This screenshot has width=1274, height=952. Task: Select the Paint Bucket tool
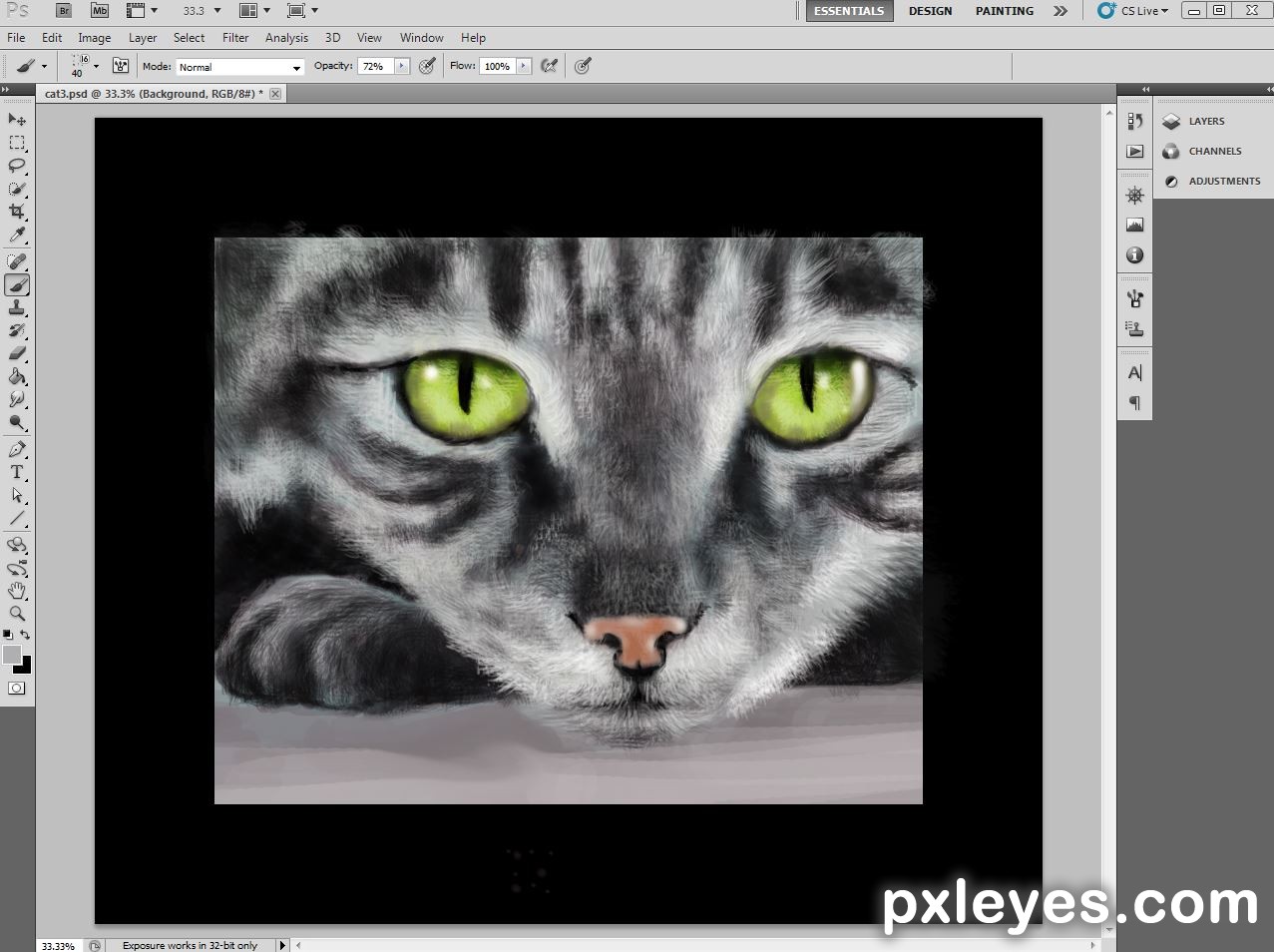(17, 376)
